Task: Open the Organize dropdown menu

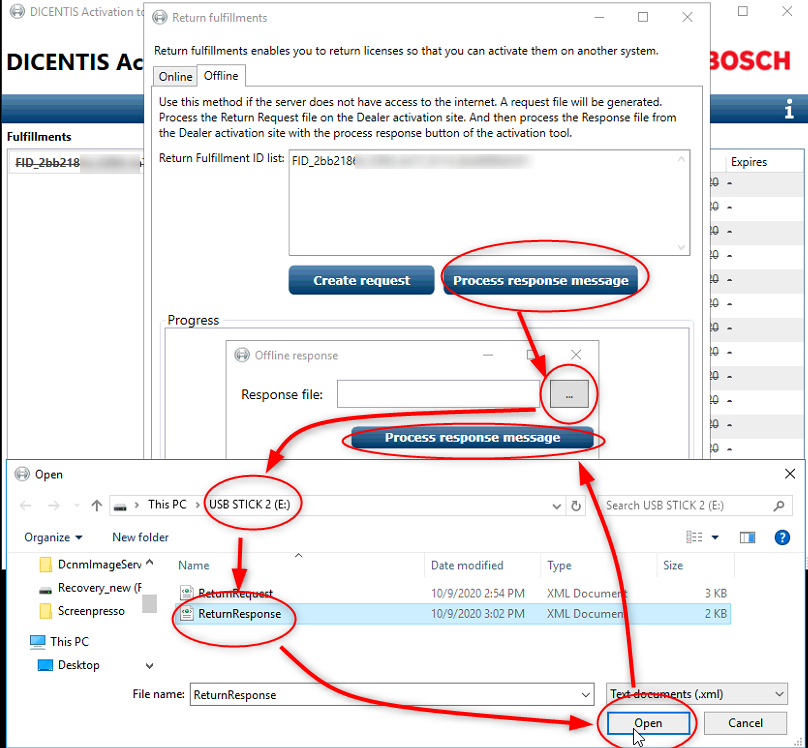Action: tap(53, 537)
